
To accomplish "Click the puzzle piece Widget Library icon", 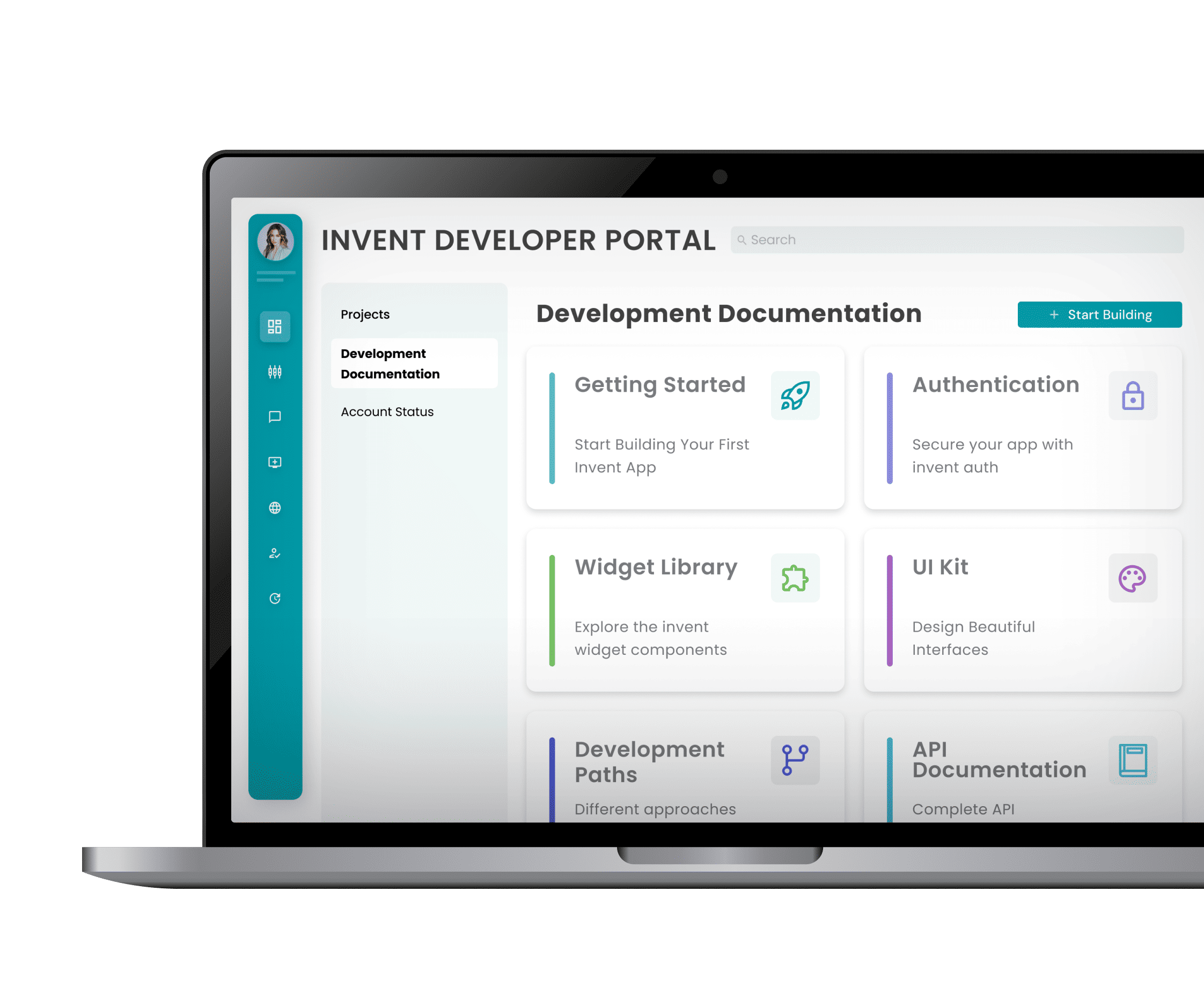I will pyautogui.click(x=795, y=578).
